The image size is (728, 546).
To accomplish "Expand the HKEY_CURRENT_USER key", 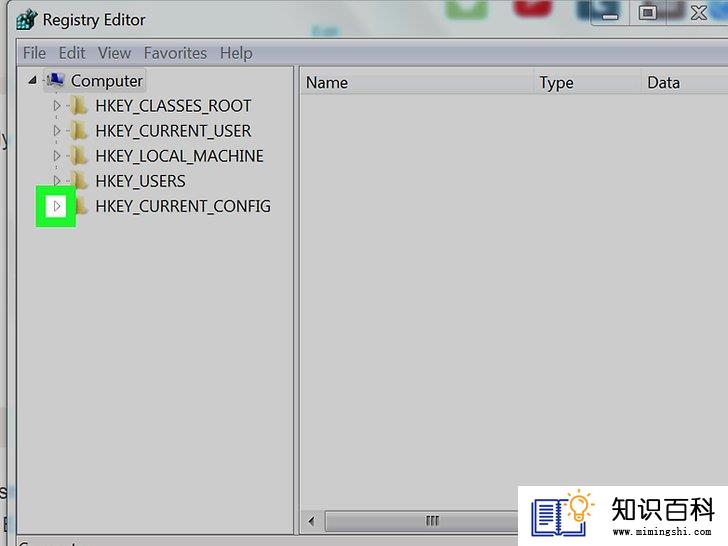I will 57,131.
